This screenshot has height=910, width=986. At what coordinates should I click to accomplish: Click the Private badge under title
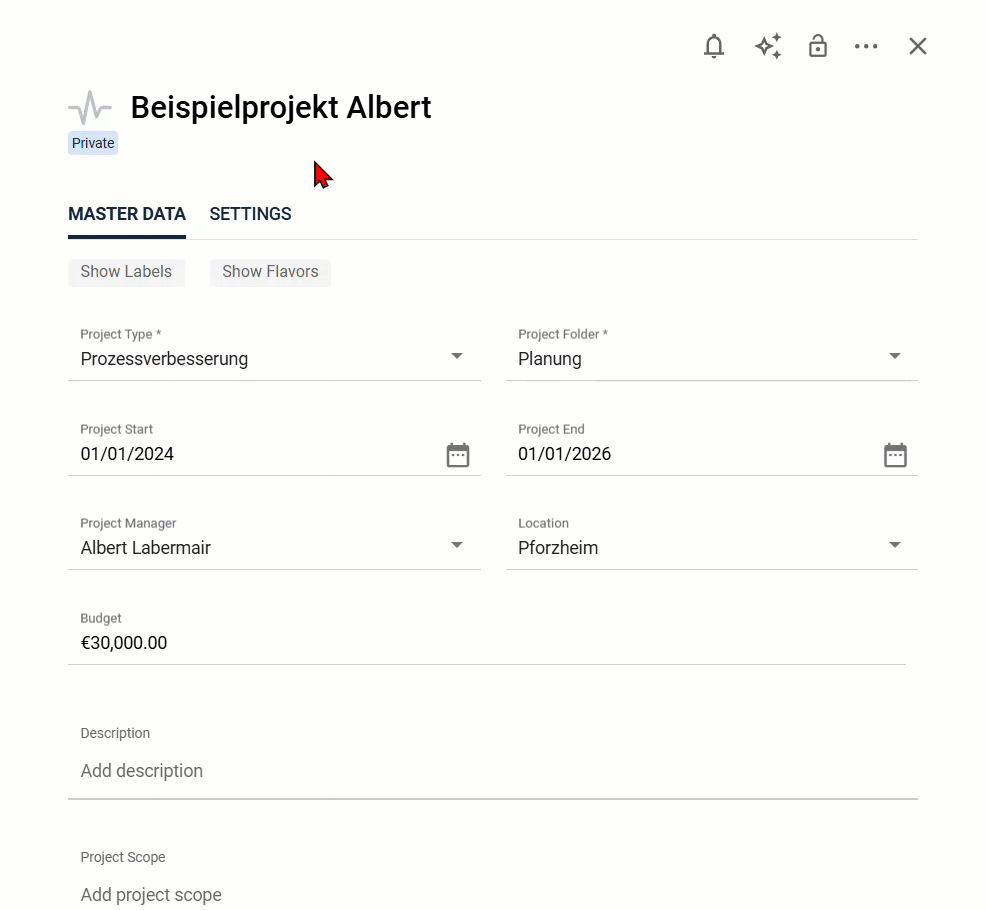(93, 143)
